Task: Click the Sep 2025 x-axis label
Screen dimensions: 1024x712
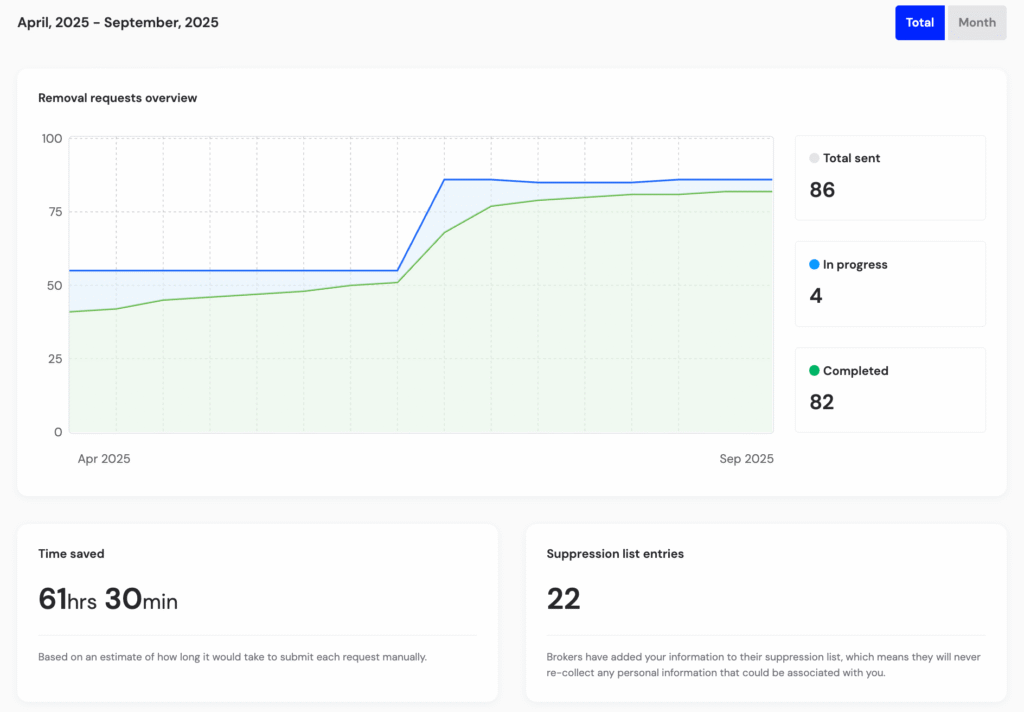Action: click(x=746, y=459)
